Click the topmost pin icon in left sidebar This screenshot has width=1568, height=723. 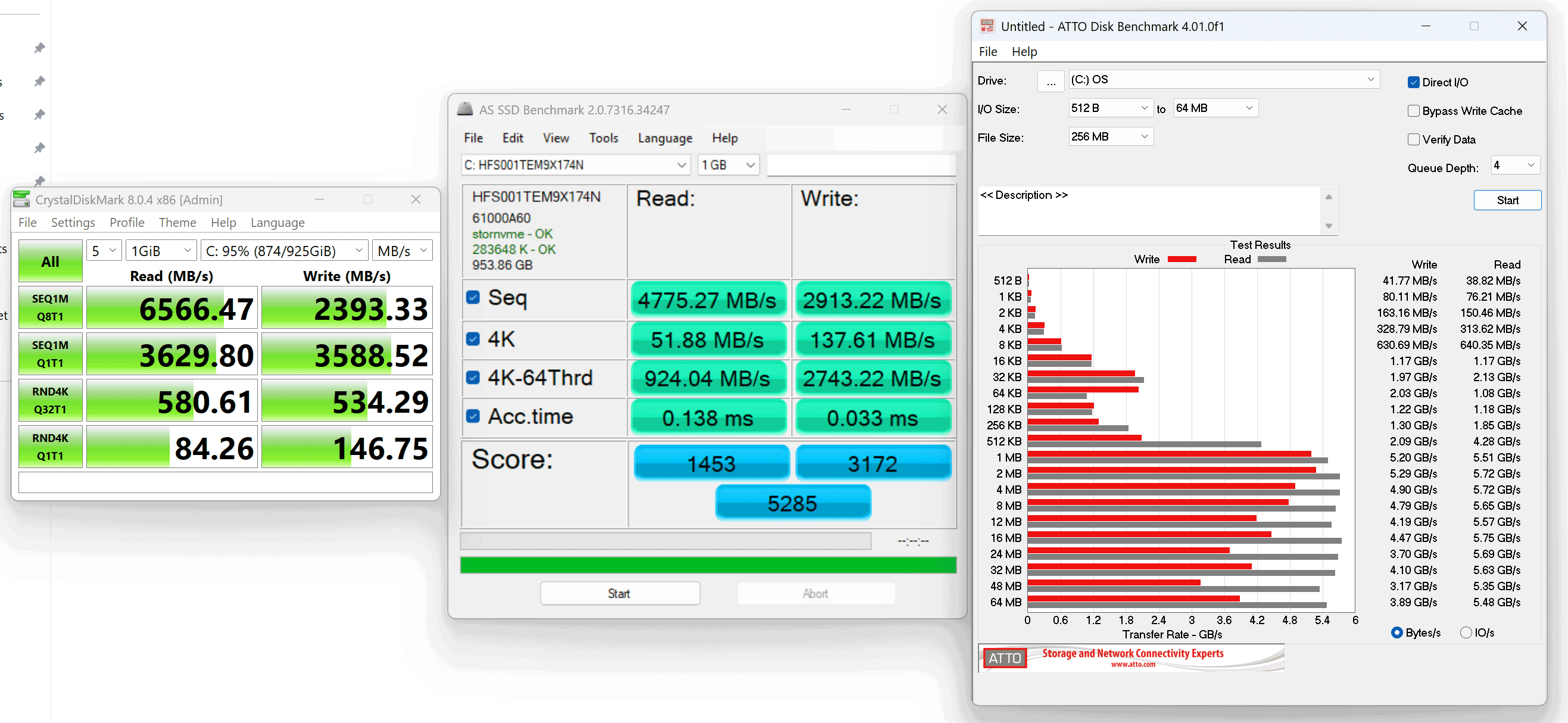39,48
